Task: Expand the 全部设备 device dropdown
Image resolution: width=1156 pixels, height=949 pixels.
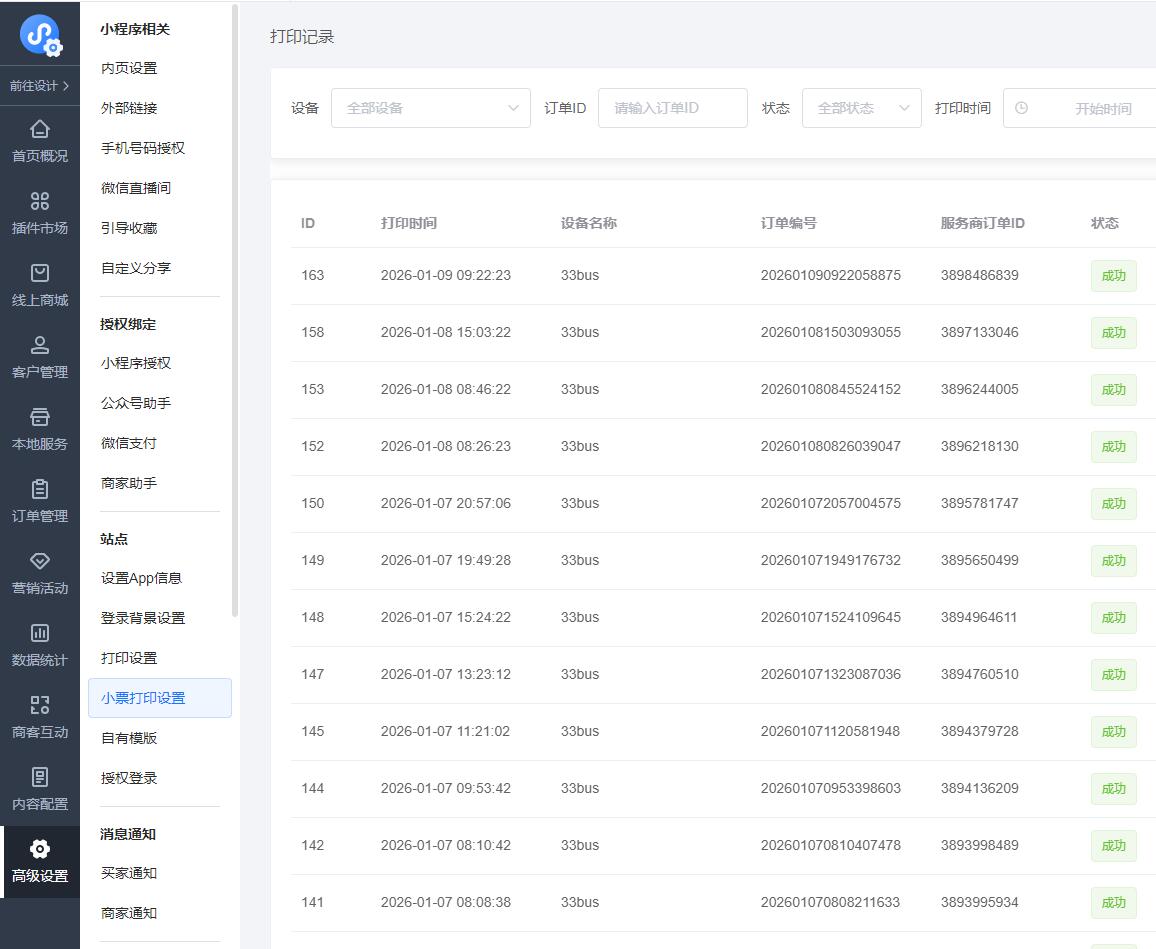Action: coord(430,108)
